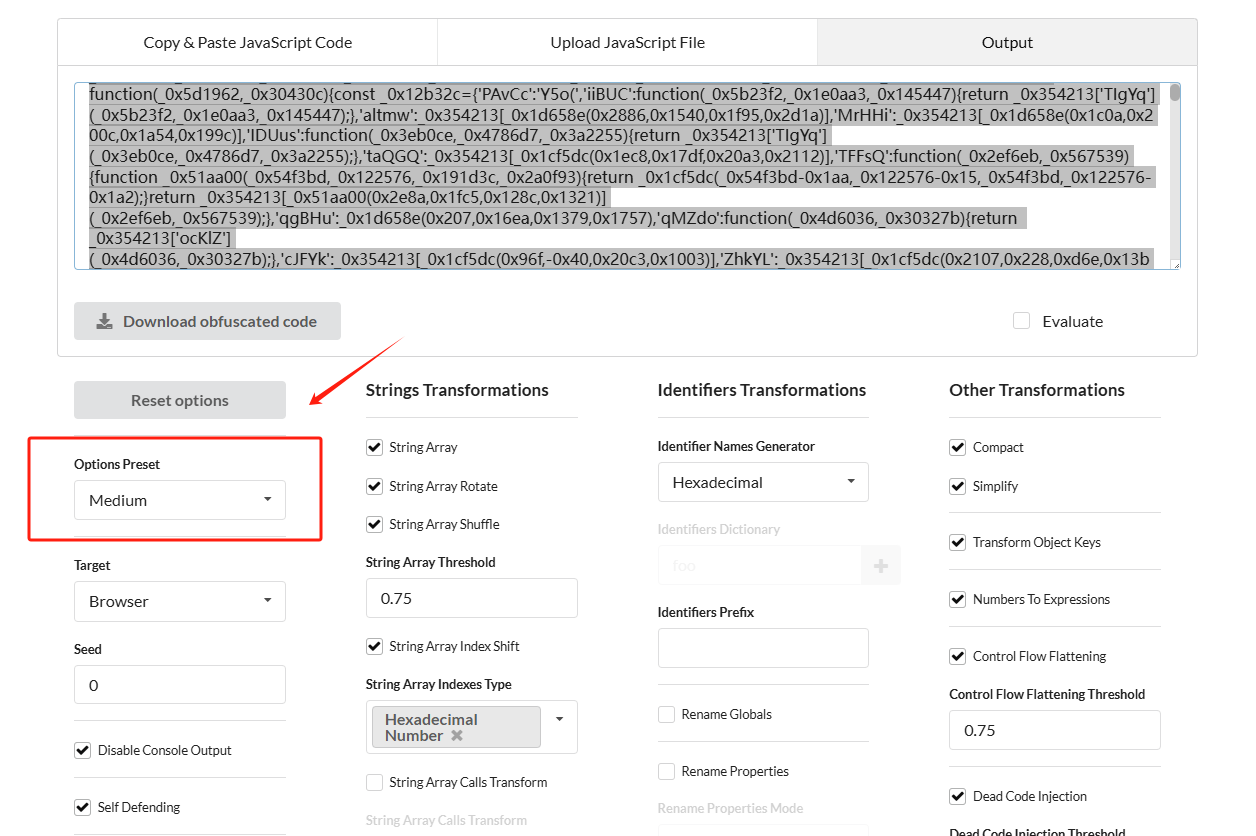The height and width of the screenshot is (836, 1256).
Task: Open the Options Preset Medium dropdown
Action: [180, 500]
